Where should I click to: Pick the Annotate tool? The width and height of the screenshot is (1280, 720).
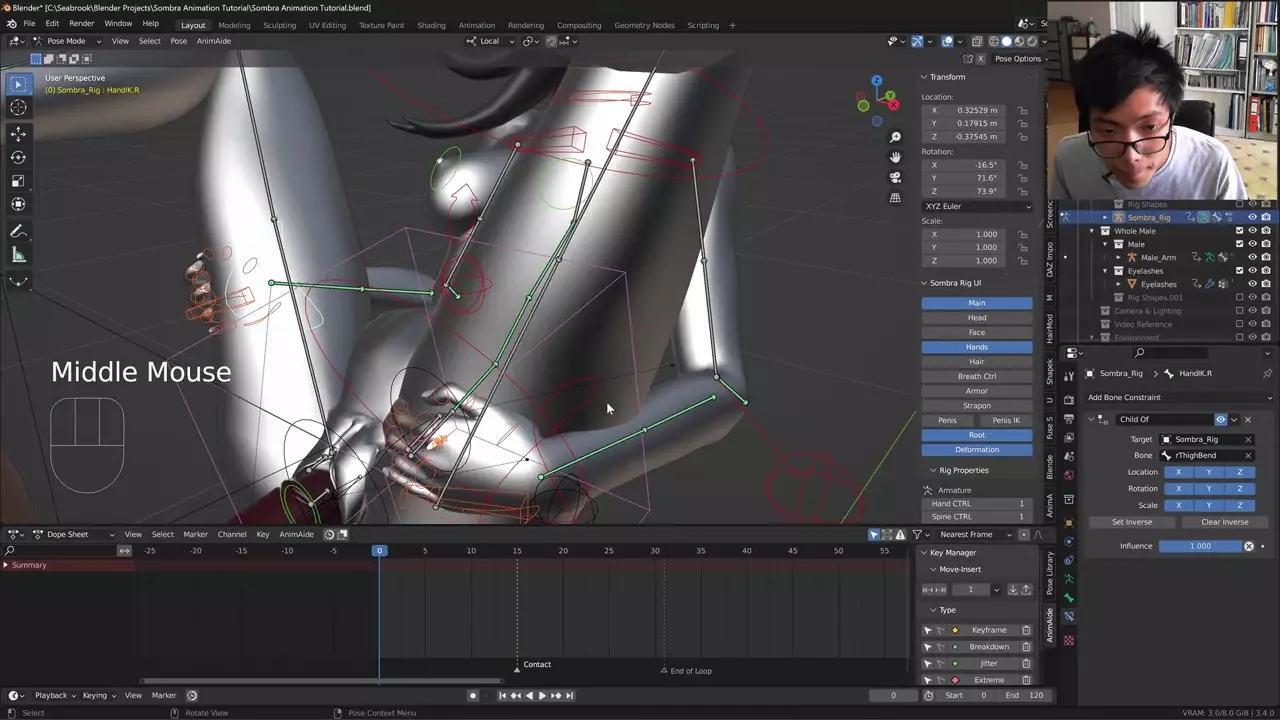pyautogui.click(x=18, y=232)
